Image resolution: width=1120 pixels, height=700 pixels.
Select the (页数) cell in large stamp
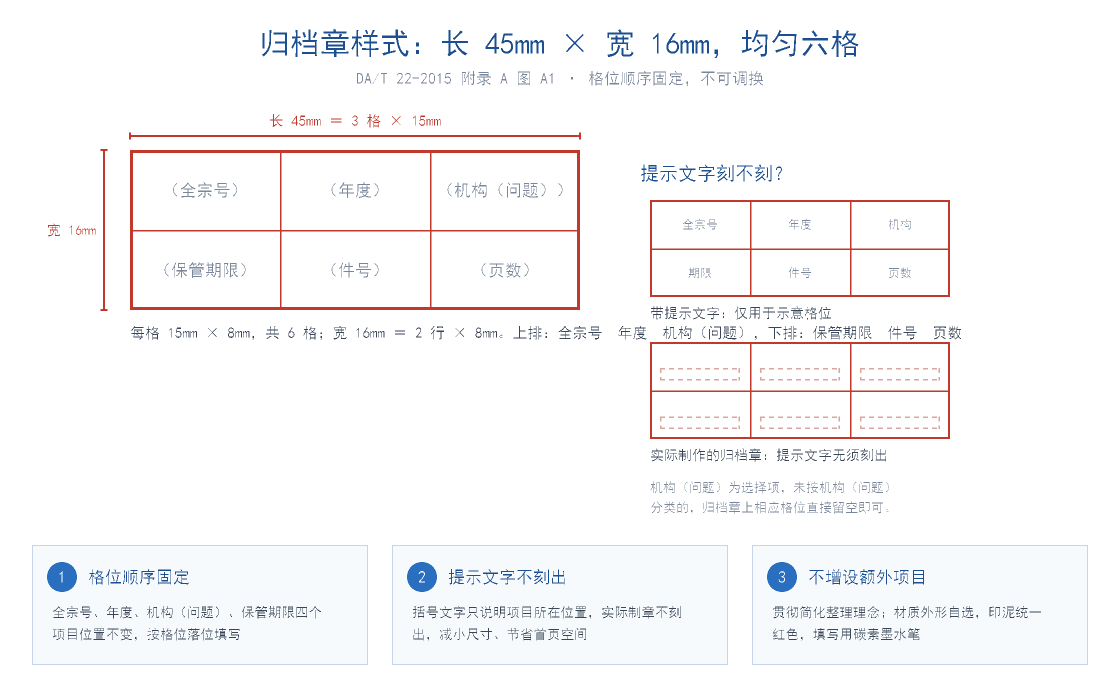504,269
